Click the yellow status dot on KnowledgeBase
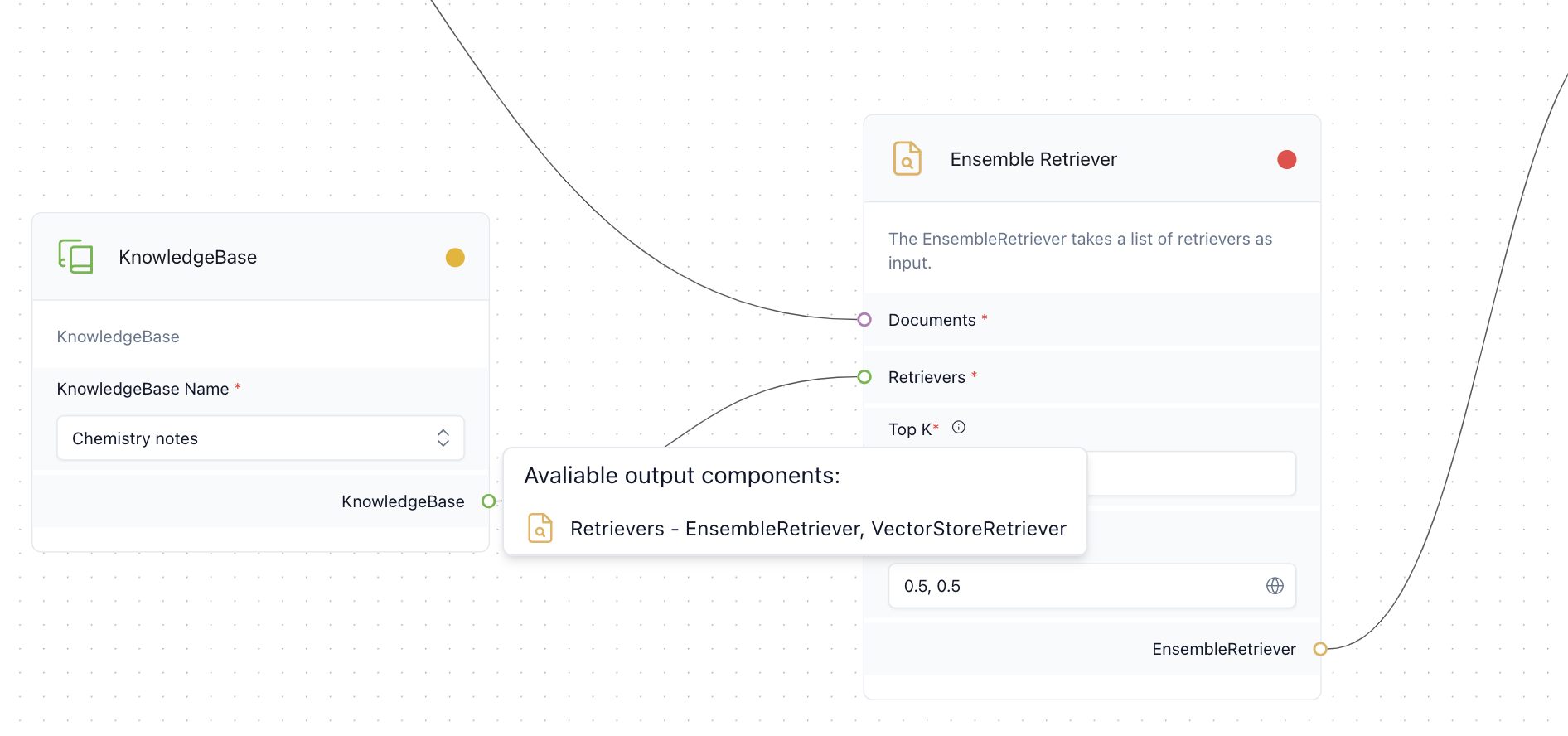 (x=455, y=258)
